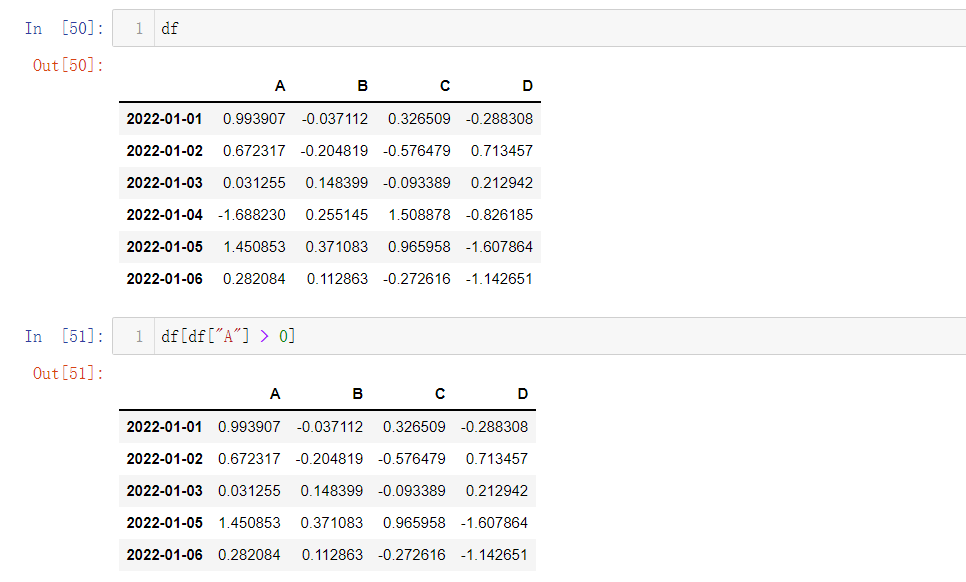Click value 0.148399 in second table
This screenshot has width=966, height=582.
pyautogui.click(x=331, y=491)
